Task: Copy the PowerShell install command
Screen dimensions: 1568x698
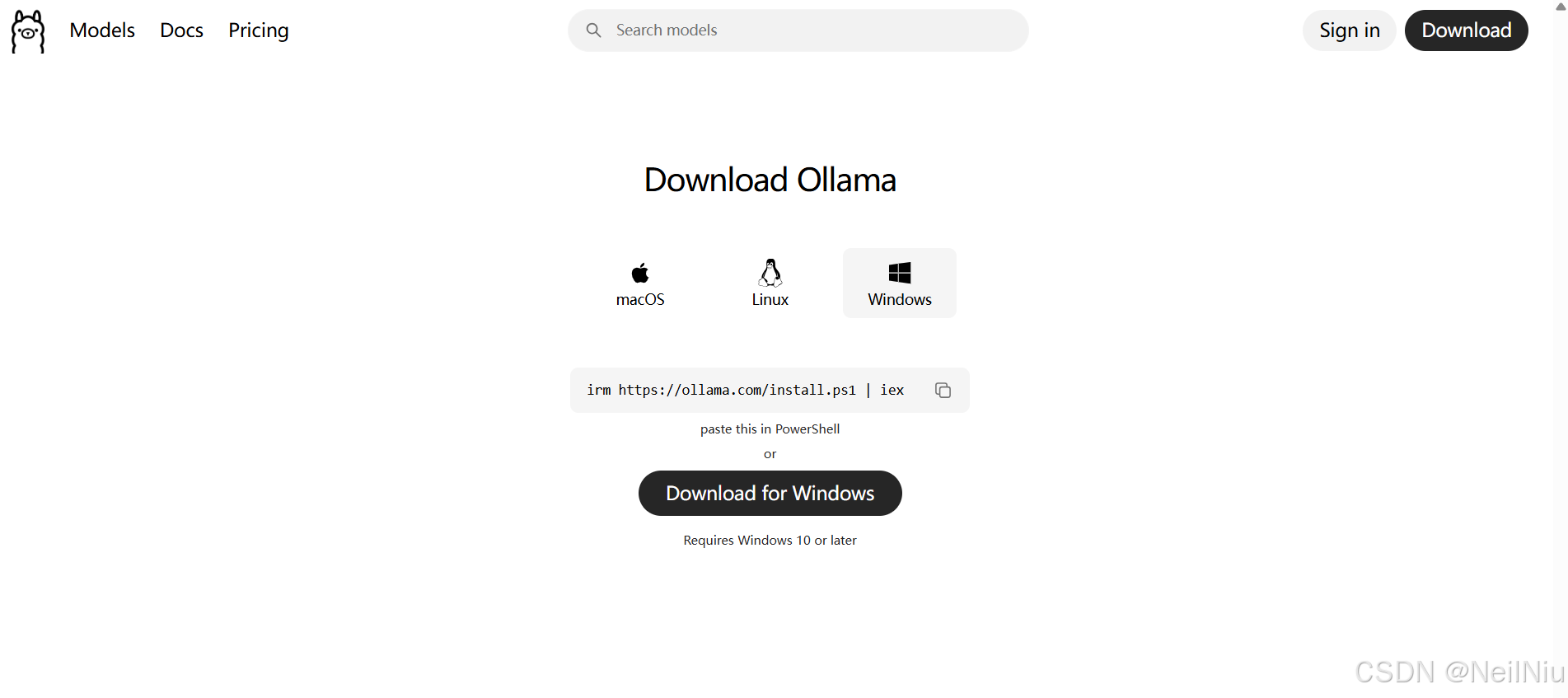Action: pyautogui.click(x=943, y=390)
